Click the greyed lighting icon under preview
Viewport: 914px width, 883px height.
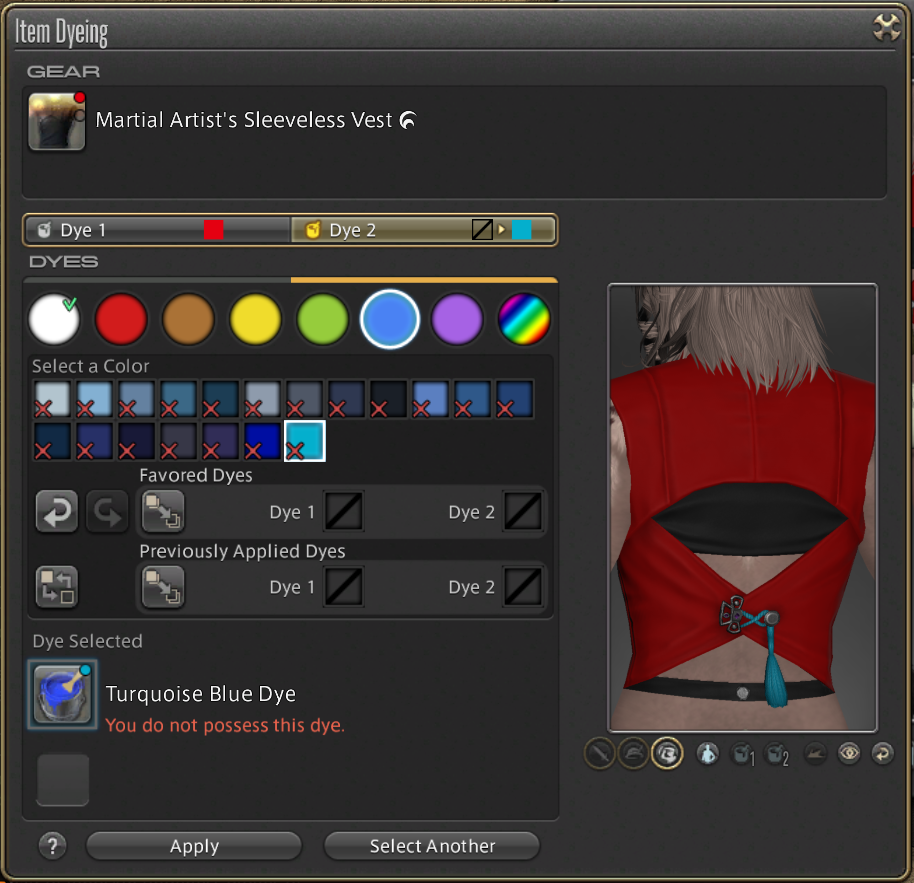coord(815,754)
